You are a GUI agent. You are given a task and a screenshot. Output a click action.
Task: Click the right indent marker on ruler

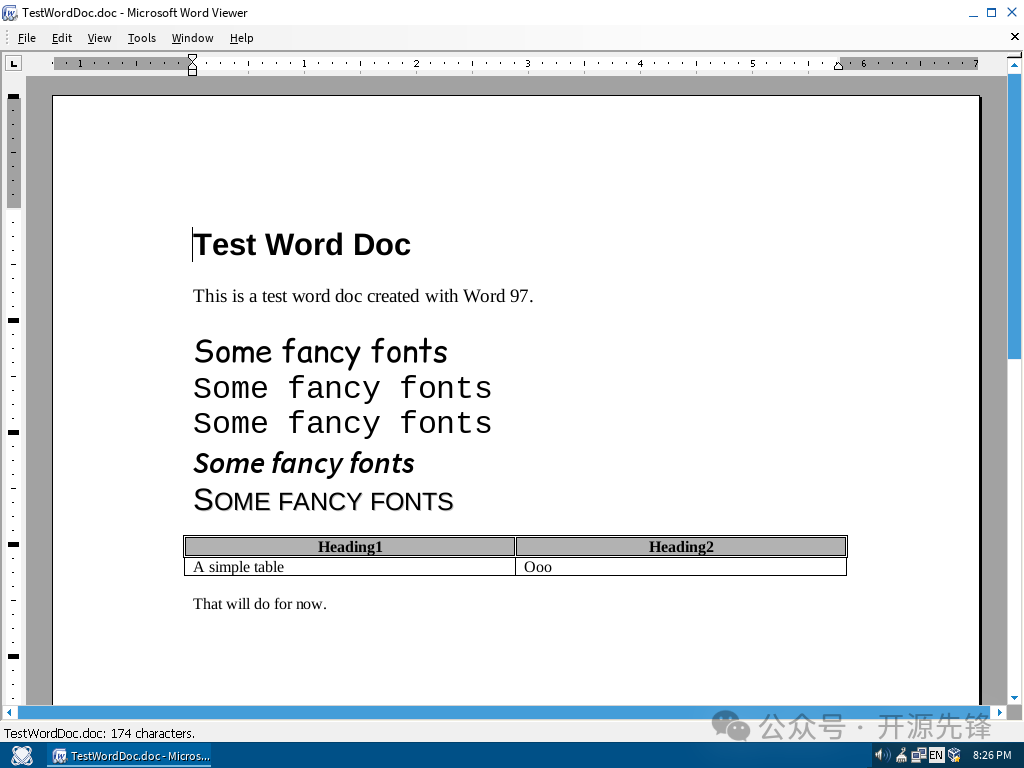tap(839, 66)
